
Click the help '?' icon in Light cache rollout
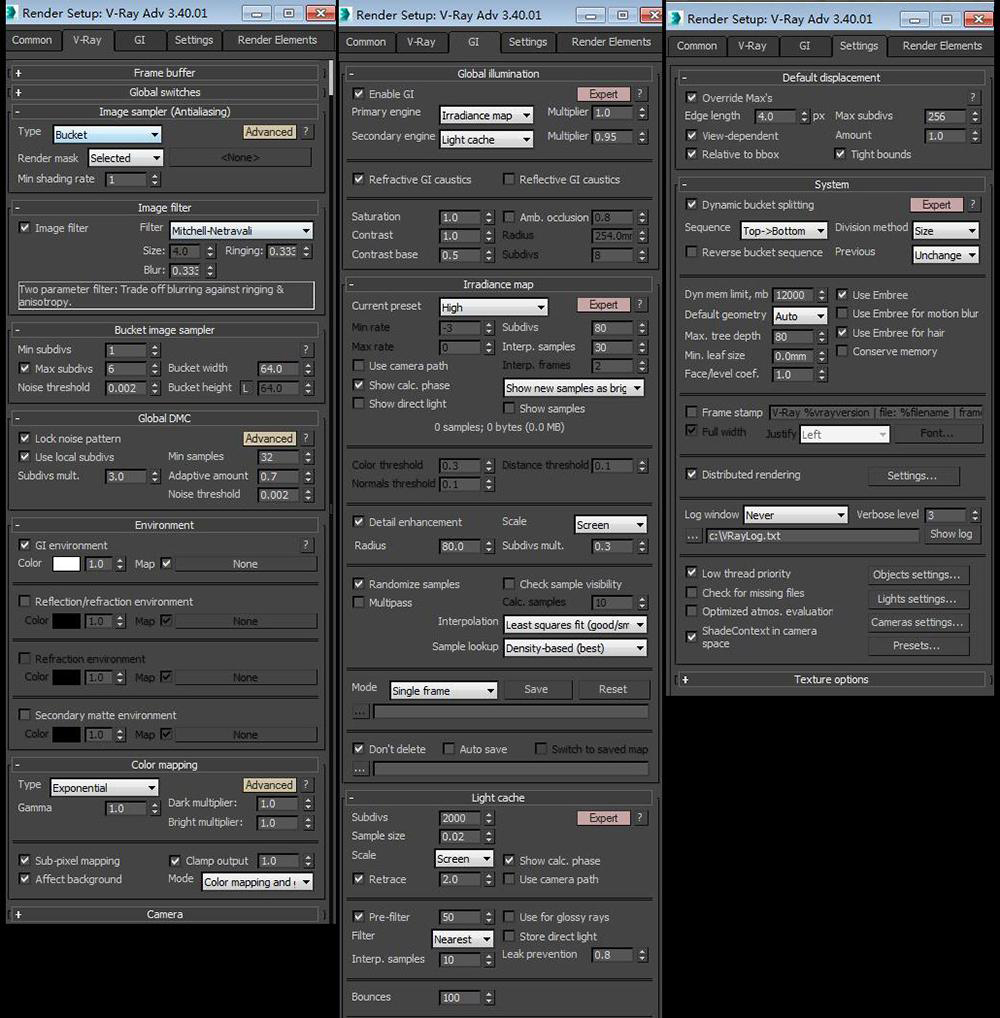pos(640,818)
